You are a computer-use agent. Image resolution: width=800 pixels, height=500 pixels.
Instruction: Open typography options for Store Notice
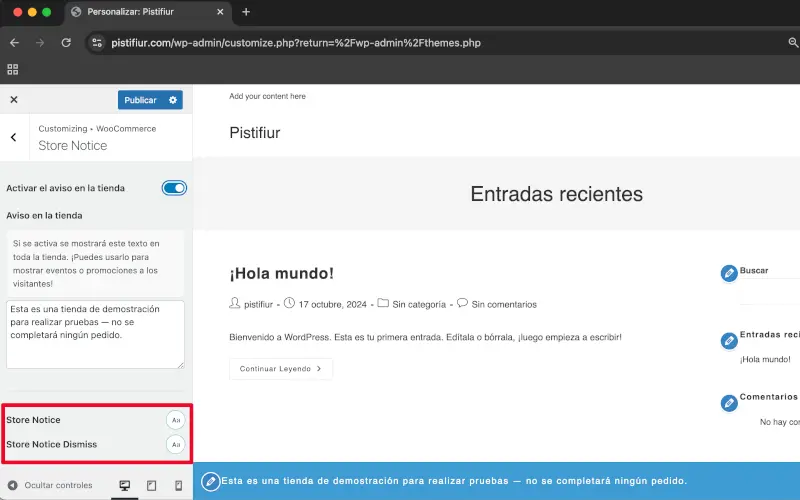pyautogui.click(x=176, y=420)
